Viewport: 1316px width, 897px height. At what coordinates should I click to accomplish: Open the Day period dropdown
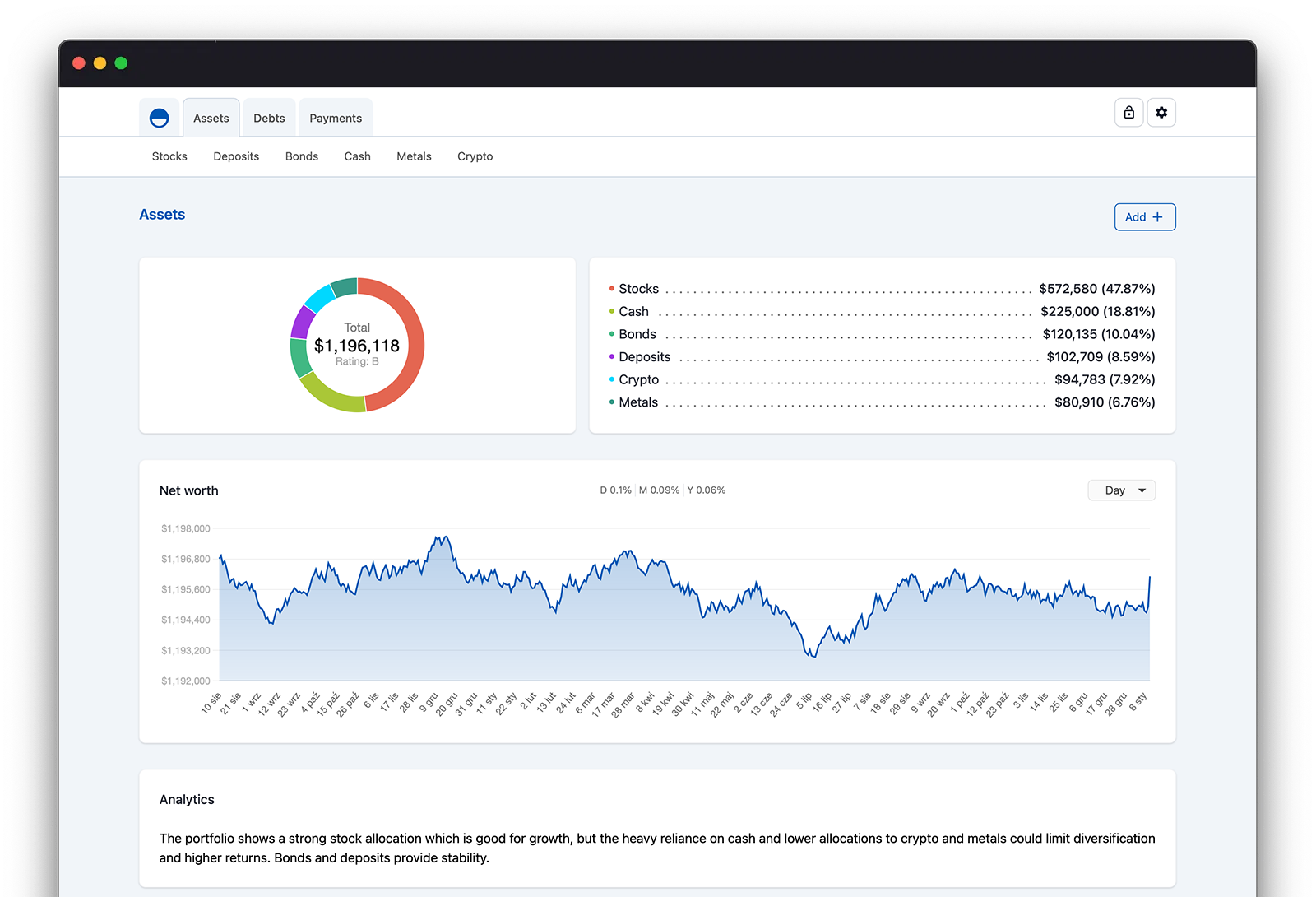point(1121,490)
